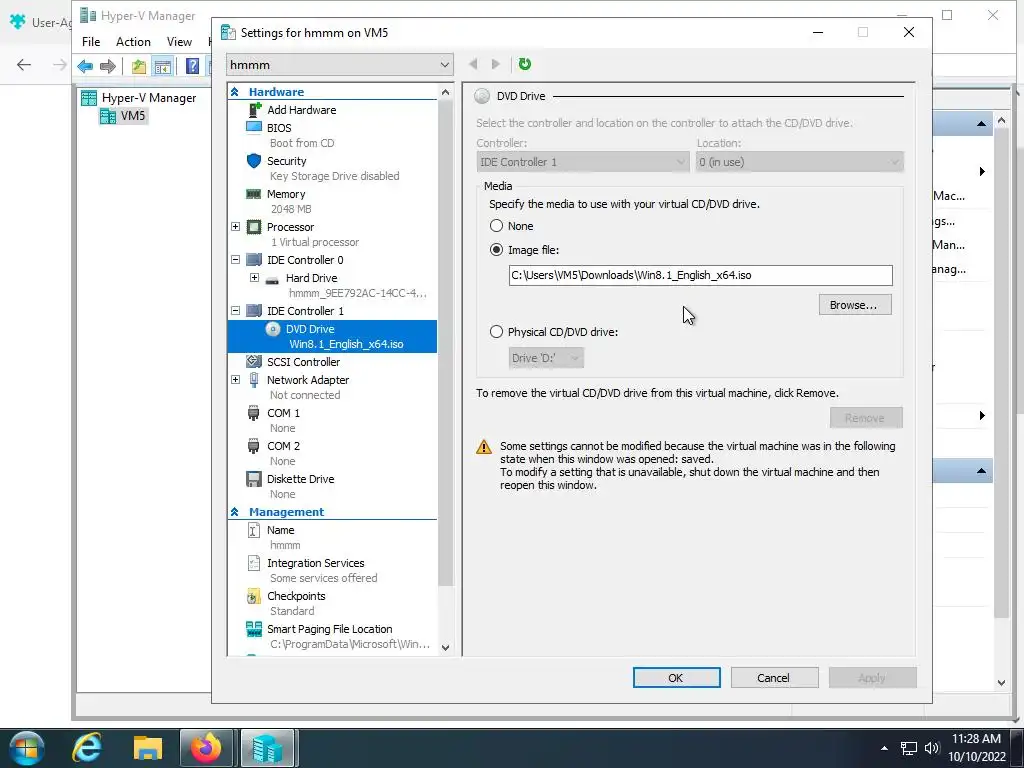Click the volume icon in system tray
The height and width of the screenshot is (768, 1024).
pos(932,748)
